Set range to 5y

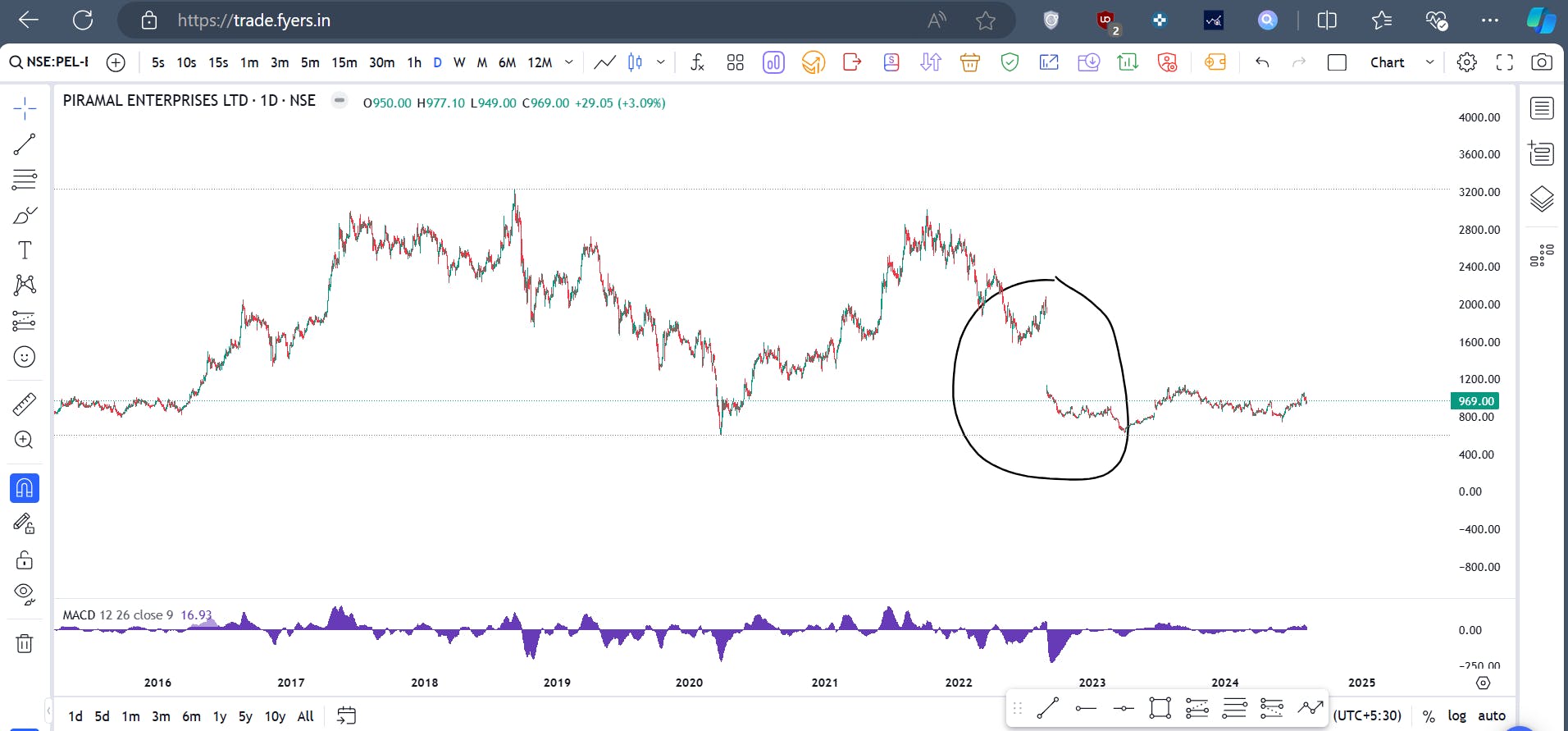(x=245, y=716)
